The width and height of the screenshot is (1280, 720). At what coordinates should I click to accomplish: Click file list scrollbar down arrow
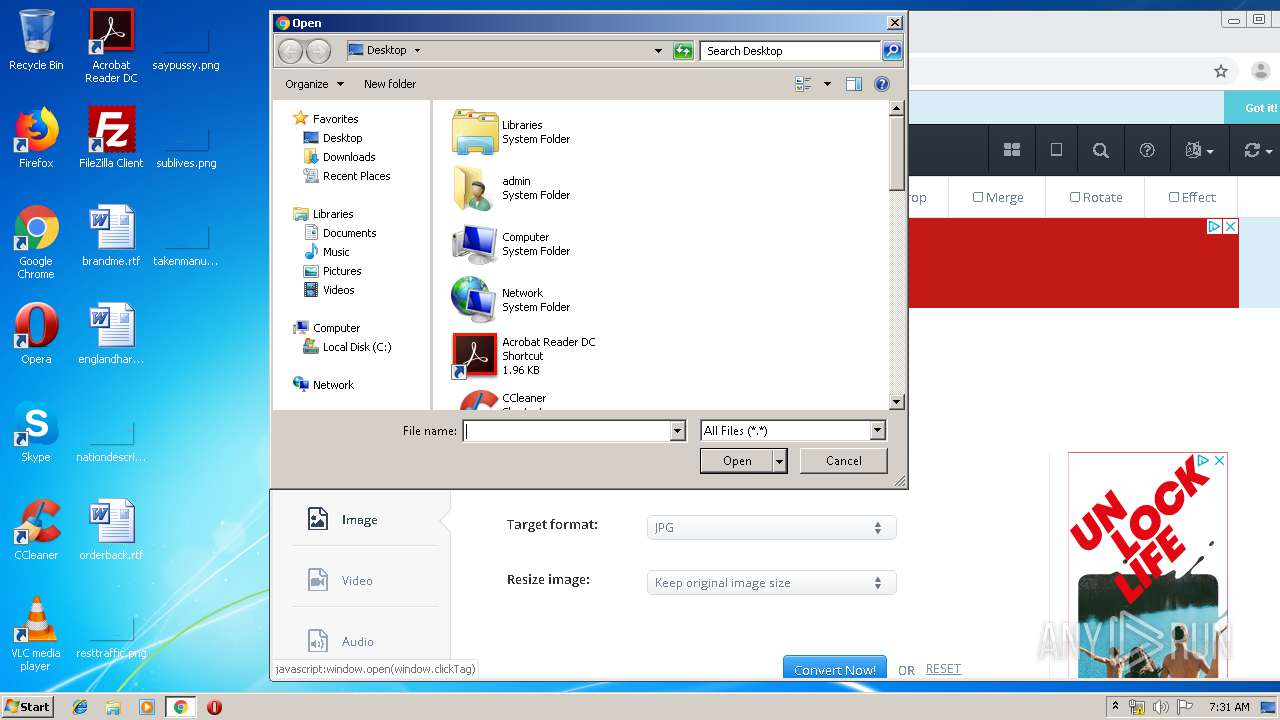897,402
